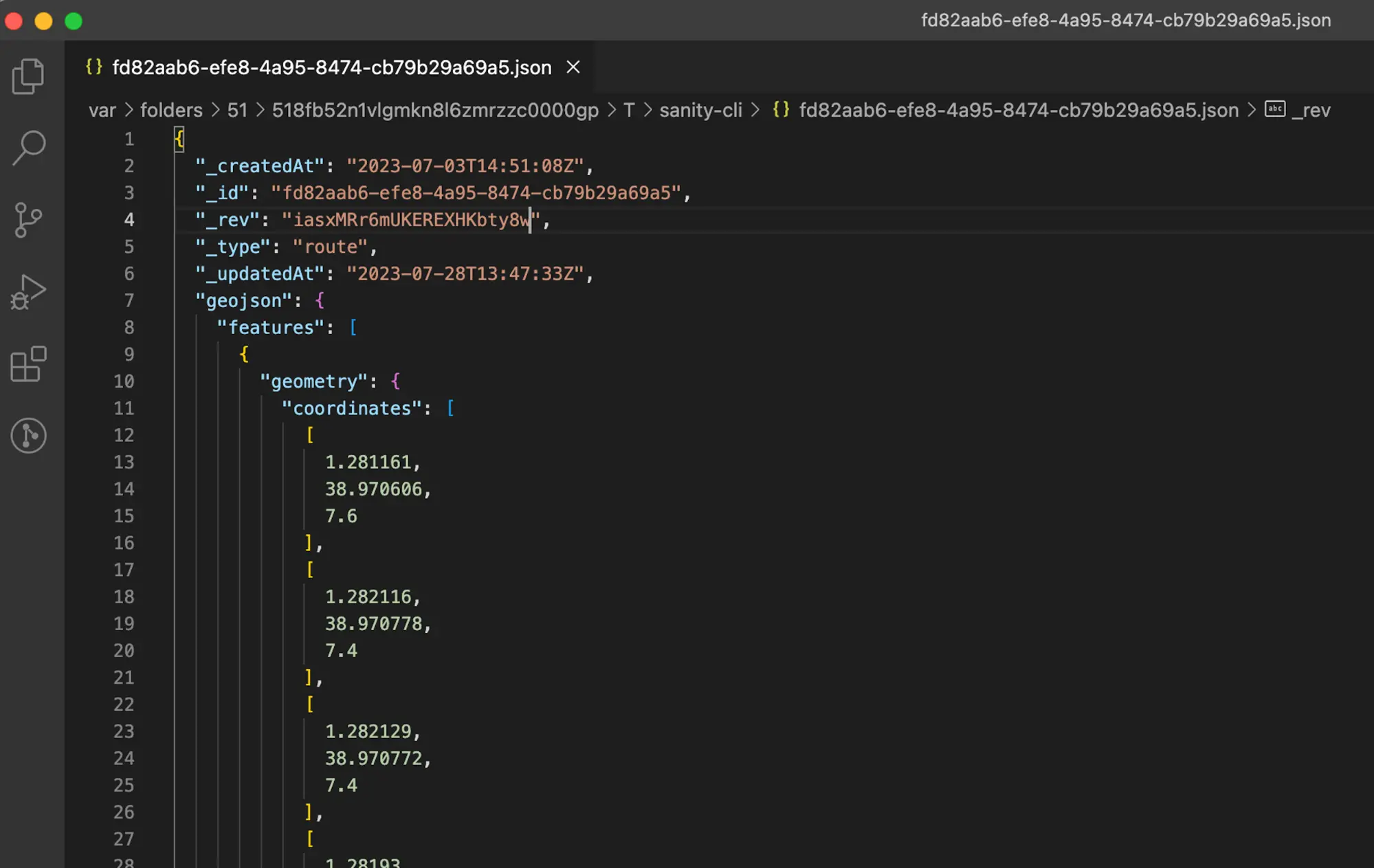Screen dimensions: 1374x868
Task: Minimize the window with the yellow button
Action: [43, 21]
